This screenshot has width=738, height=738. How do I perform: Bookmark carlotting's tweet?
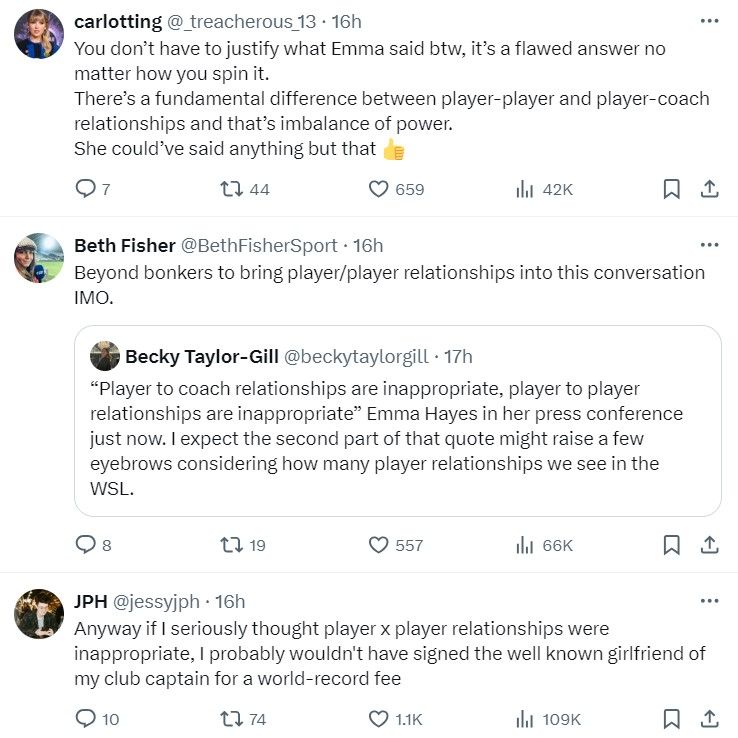672,189
